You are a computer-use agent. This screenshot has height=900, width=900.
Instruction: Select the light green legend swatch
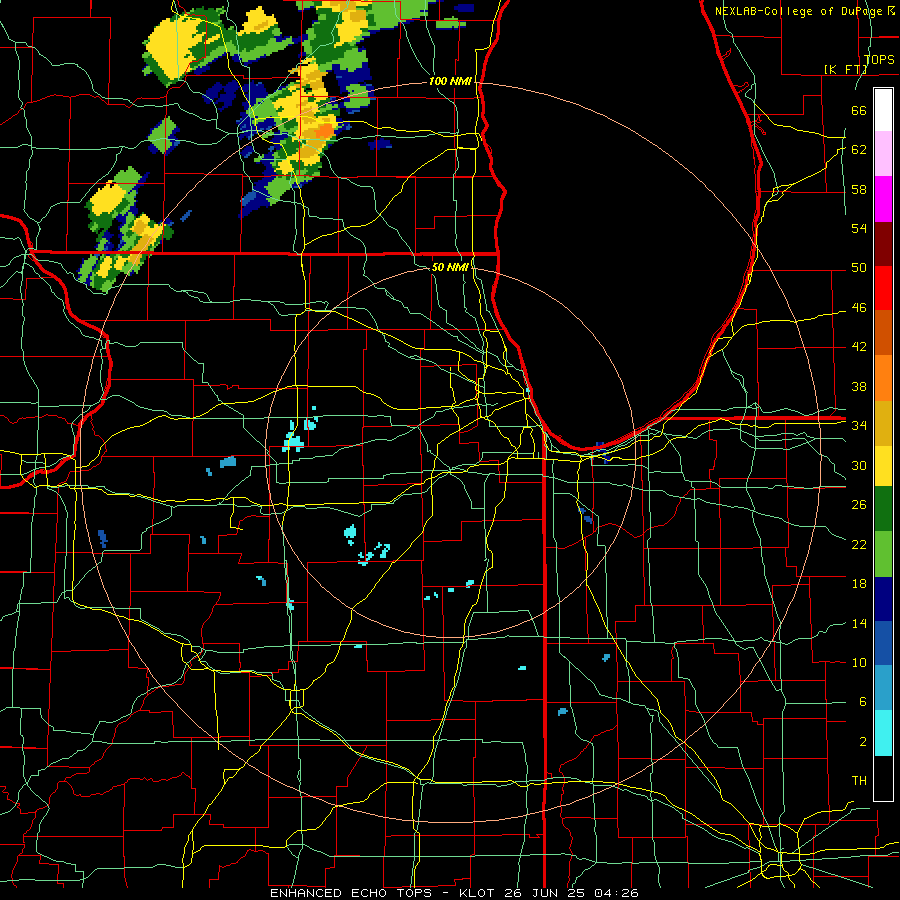coord(883,554)
